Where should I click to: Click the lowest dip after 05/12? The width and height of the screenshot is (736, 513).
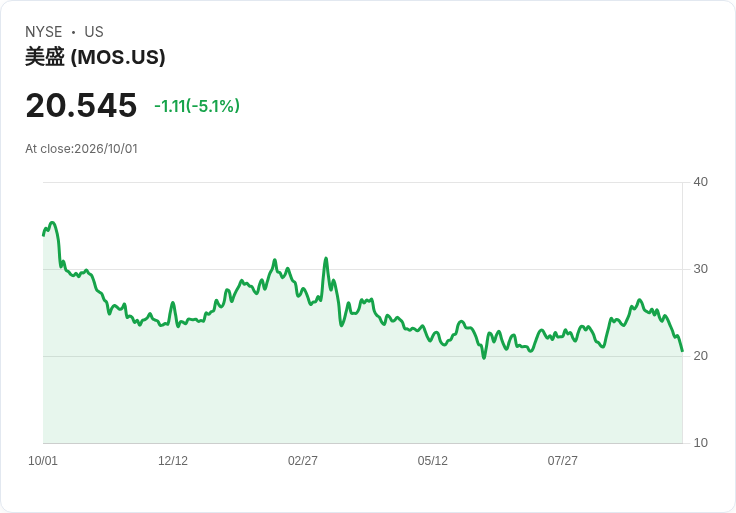point(484,358)
